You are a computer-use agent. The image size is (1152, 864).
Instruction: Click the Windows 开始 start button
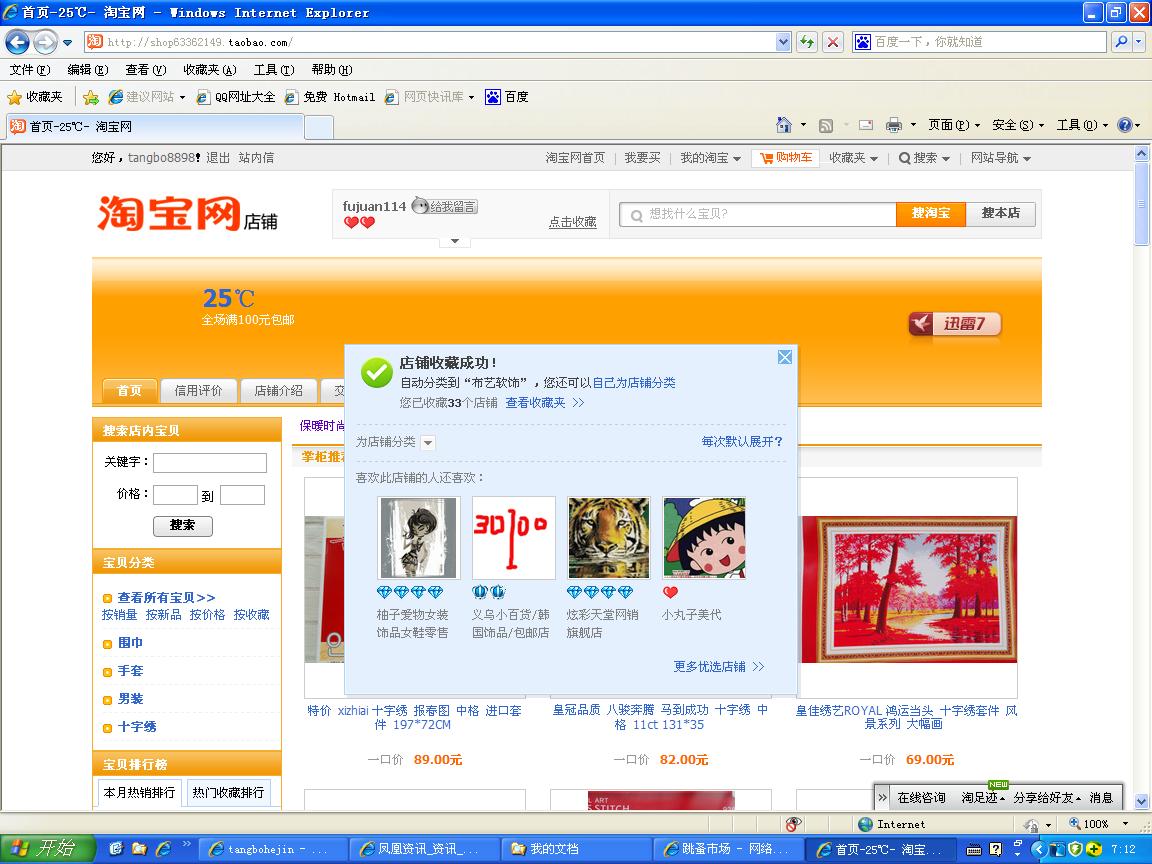47,849
